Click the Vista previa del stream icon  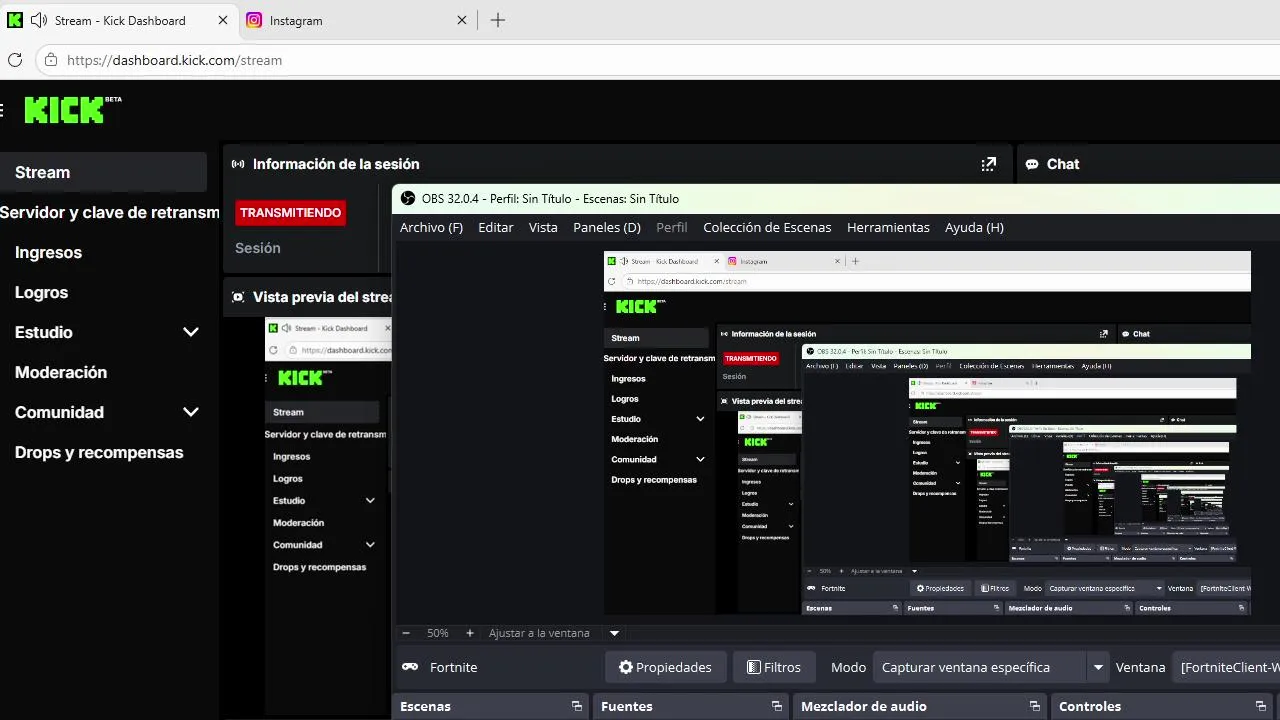tap(238, 297)
